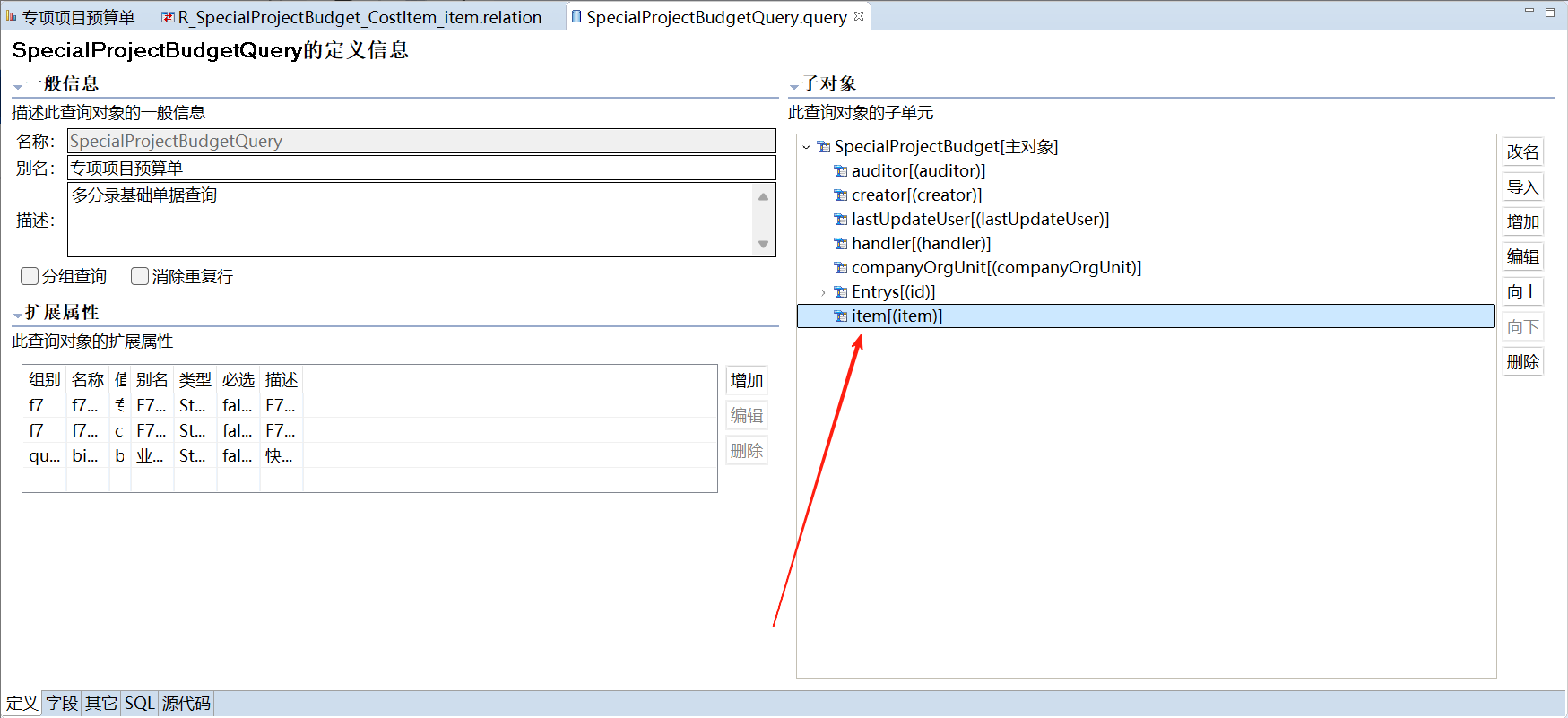The width and height of the screenshot is (1568, 718).
Task: Click the 导入 button for sub-objects
Action: coord(1522,187)
